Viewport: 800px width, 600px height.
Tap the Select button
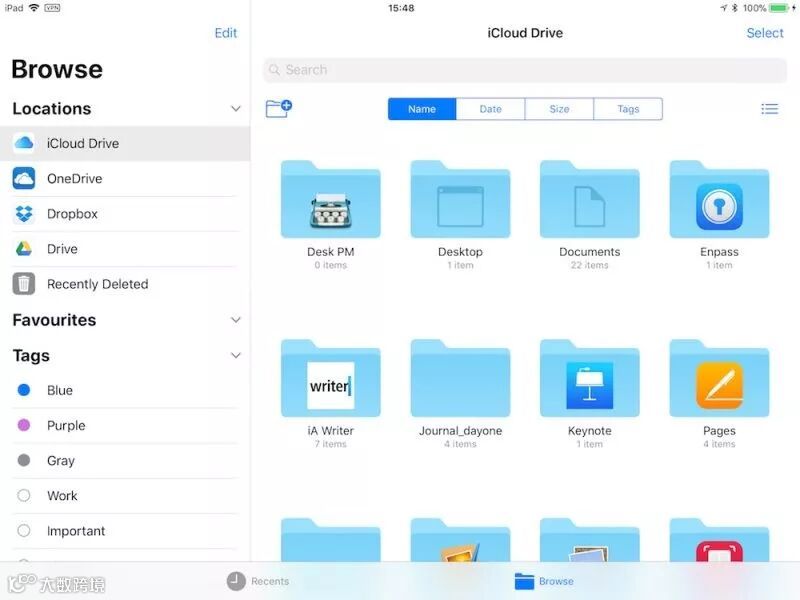click(765, 33)
